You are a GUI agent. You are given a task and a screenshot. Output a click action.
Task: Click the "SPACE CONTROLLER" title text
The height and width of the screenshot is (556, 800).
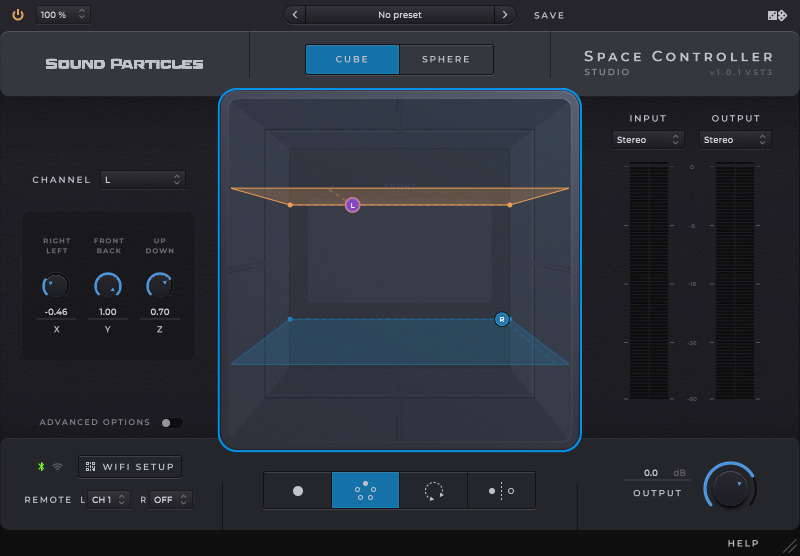click(x=679, y=57)
